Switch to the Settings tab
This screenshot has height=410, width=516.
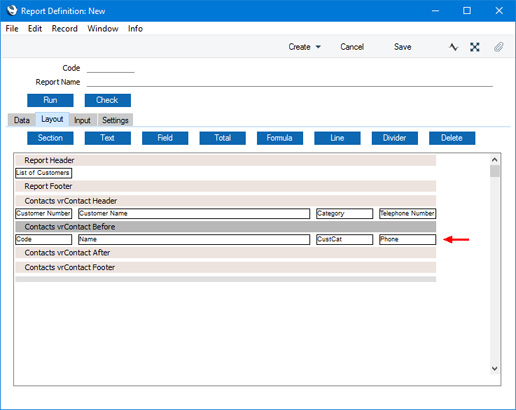pyautogui.click(x=115, y=120)
